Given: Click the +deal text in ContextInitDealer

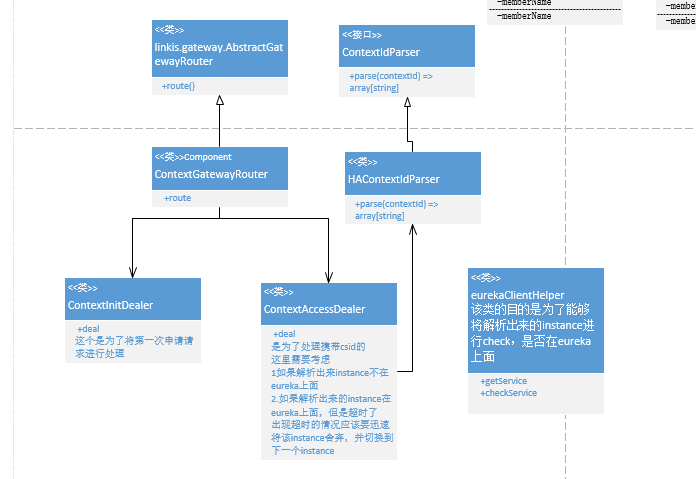Looking at the screenshot, I should click(88, 328).
